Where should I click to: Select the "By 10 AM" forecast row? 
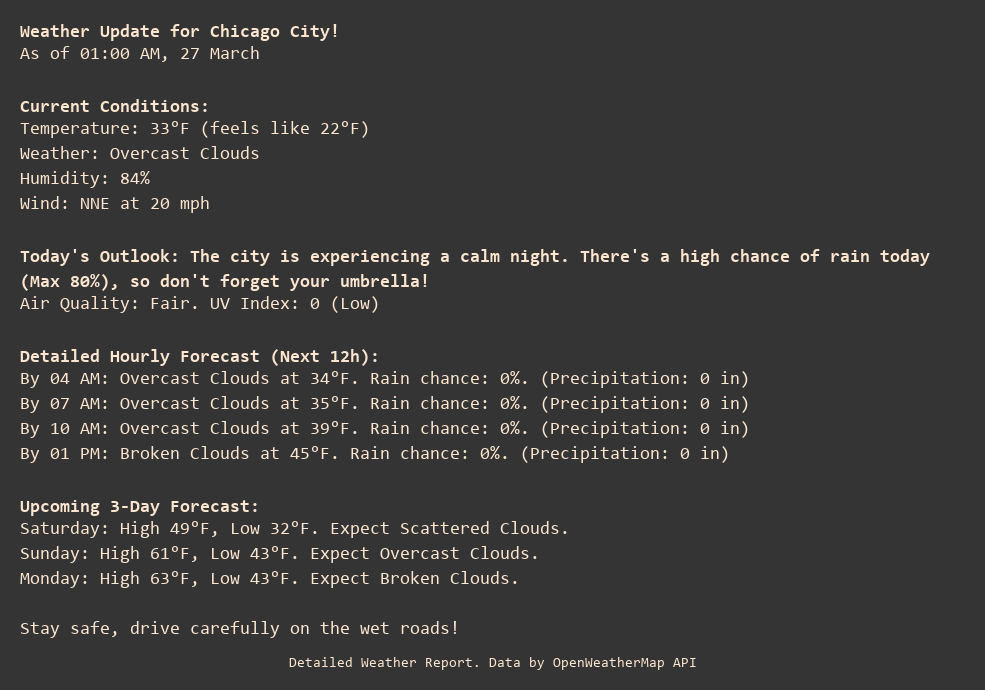[x=384, y=429]
